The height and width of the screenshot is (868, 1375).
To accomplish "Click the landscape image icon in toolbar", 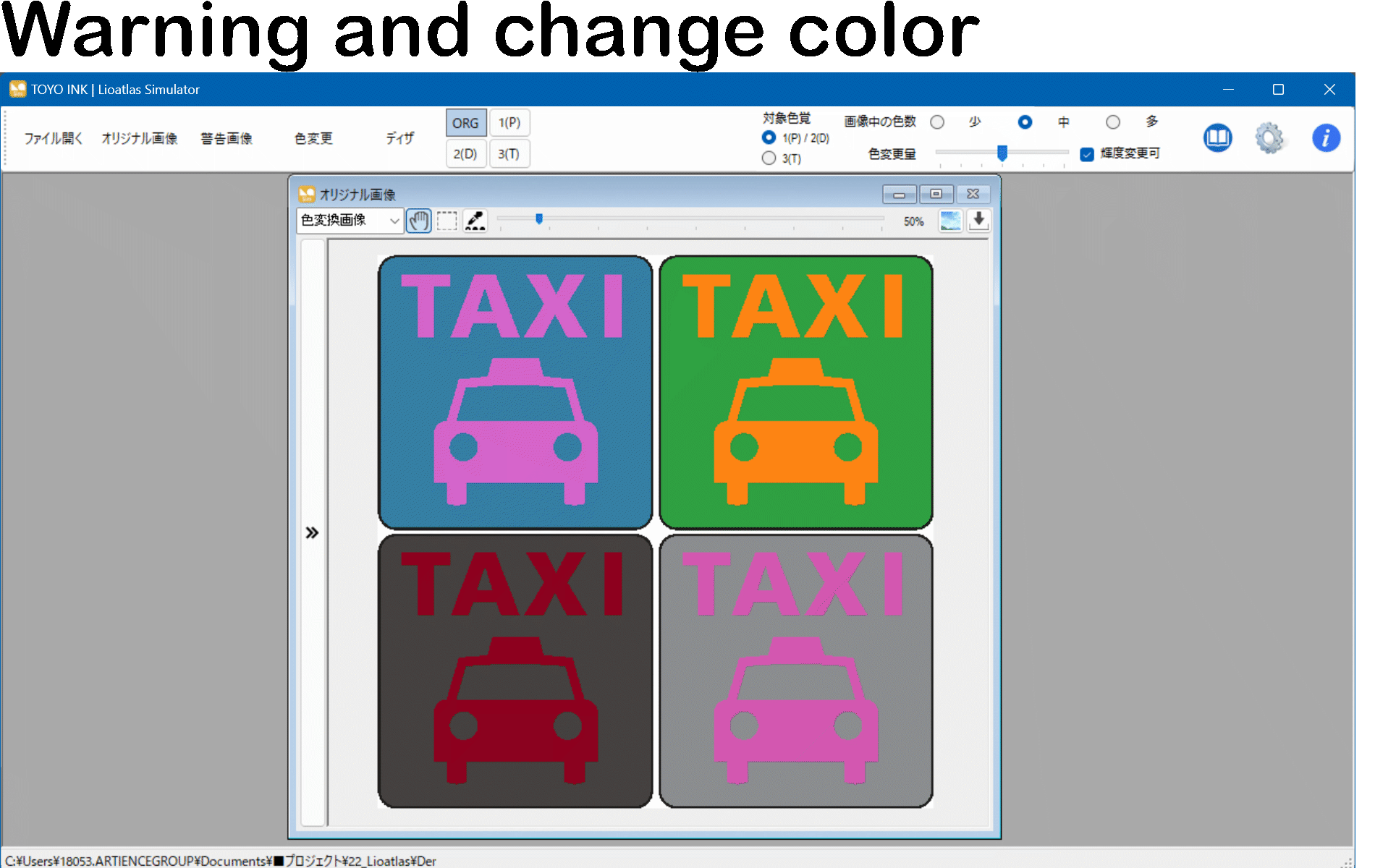I will point(950,221).
